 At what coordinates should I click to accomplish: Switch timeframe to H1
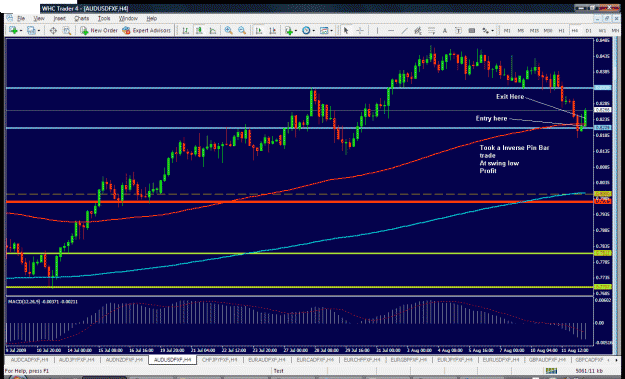click(561, 30)
